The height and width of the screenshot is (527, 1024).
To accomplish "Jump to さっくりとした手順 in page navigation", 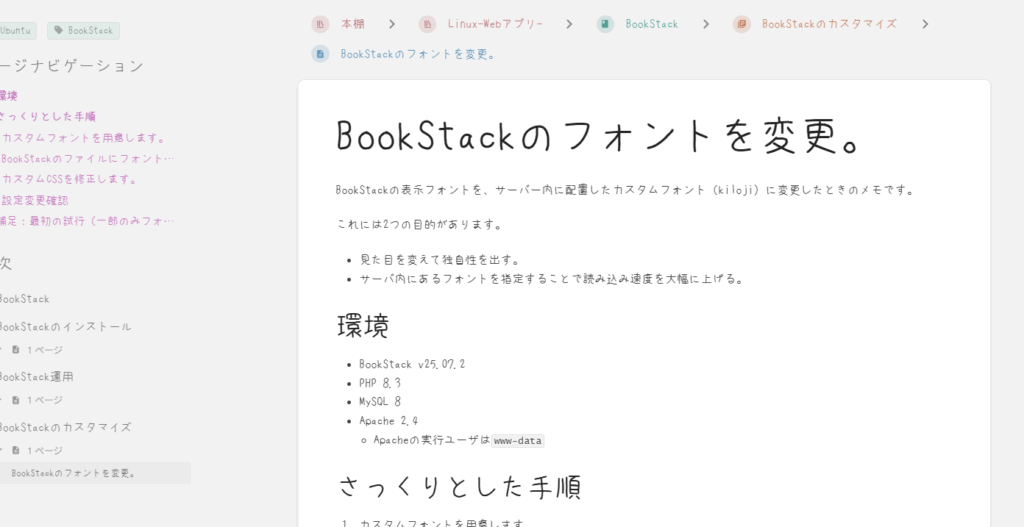I will [x=47, y=117].
